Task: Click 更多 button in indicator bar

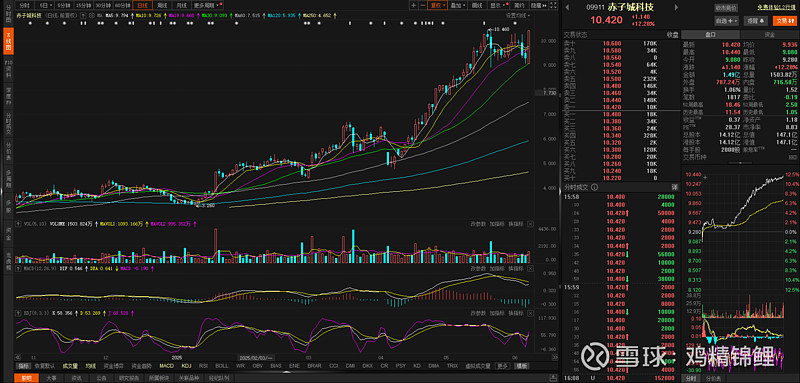Action: (x=504, y=366)
